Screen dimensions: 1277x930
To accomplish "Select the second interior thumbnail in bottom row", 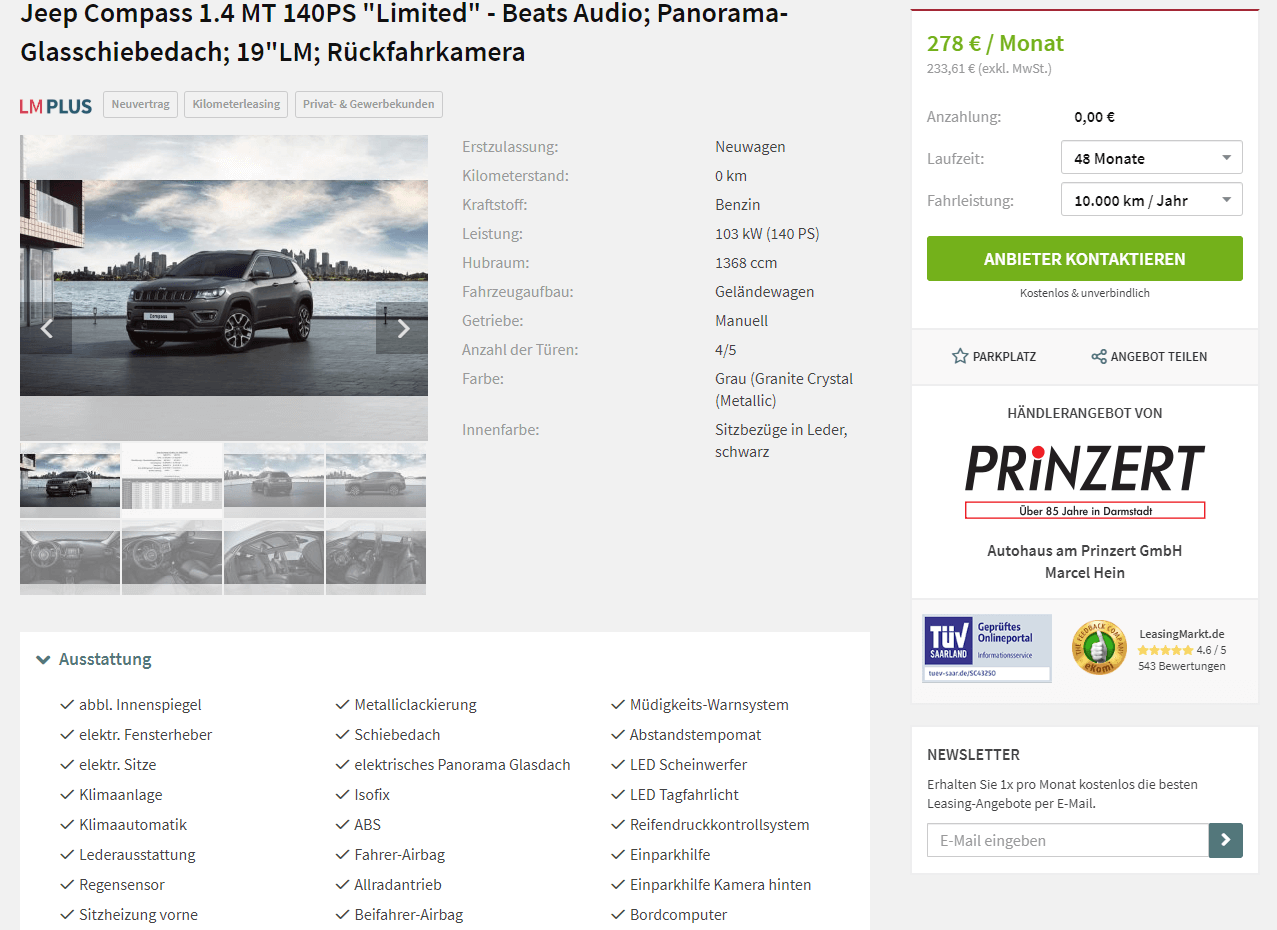I will pyautogui.click(x=172, y=557).
